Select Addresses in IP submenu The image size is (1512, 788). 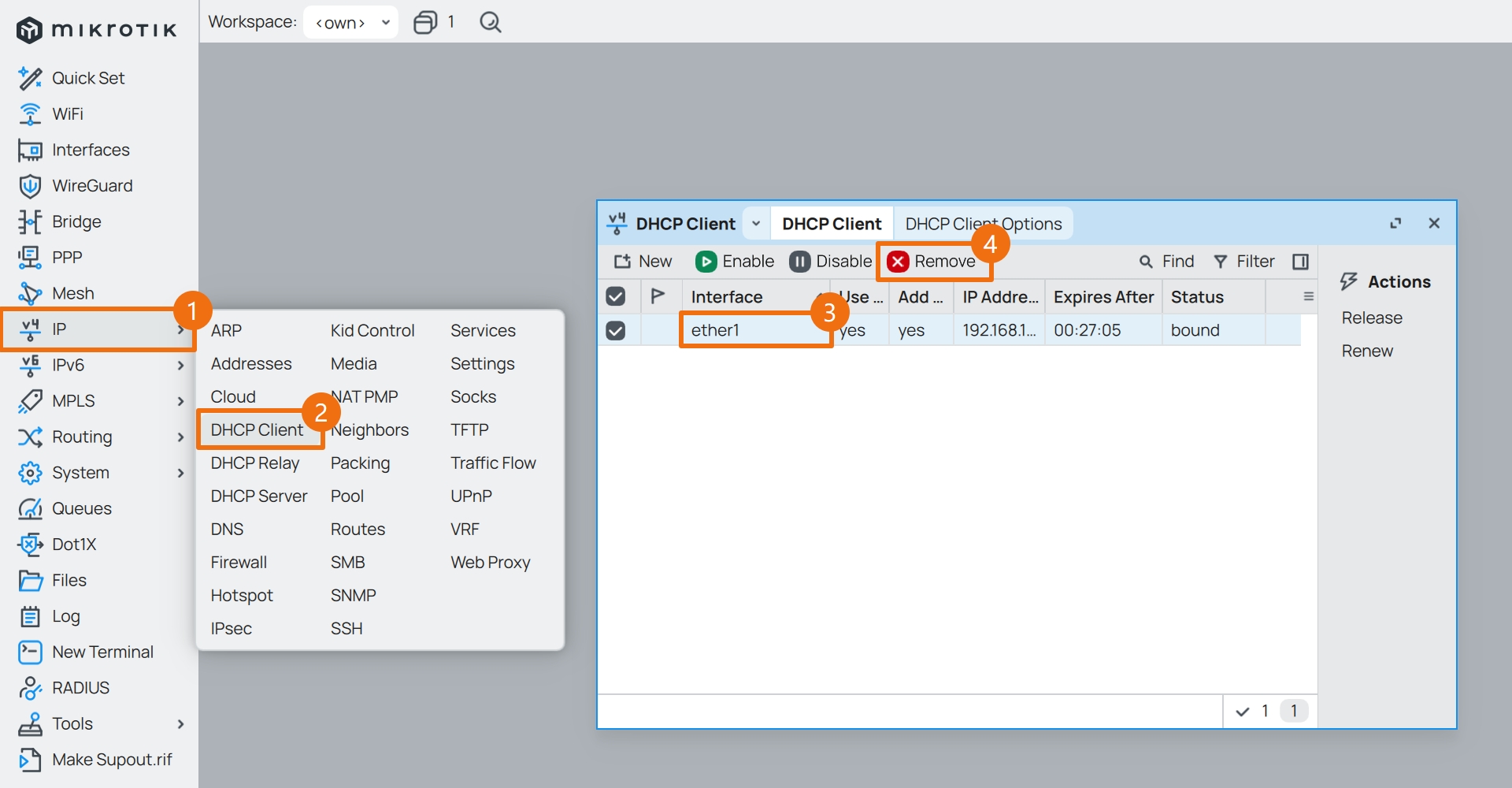click(x=251, y=364)
